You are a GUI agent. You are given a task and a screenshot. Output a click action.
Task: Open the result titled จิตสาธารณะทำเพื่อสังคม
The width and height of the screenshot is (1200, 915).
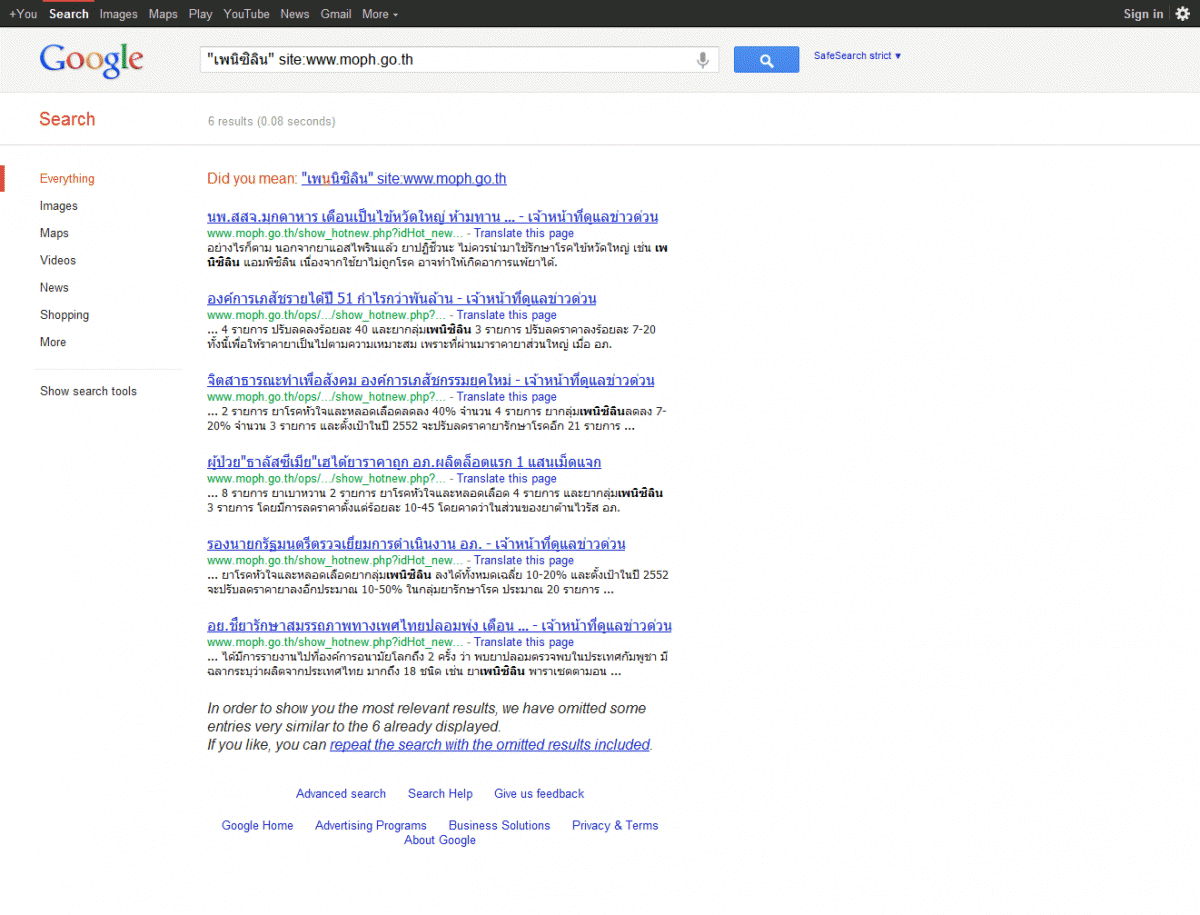431,381
